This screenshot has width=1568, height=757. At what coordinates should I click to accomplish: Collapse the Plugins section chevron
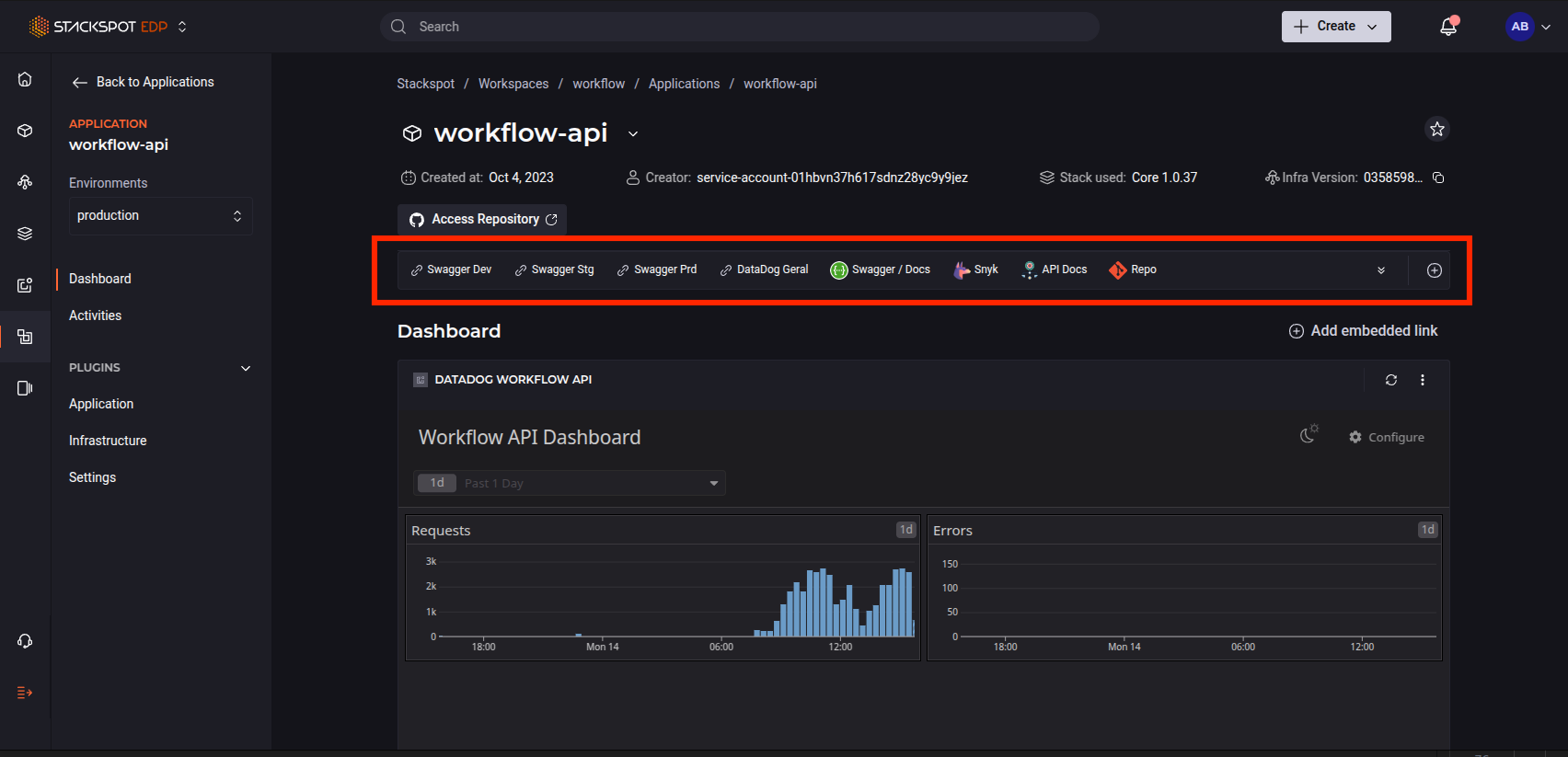[x=246, y=368]
